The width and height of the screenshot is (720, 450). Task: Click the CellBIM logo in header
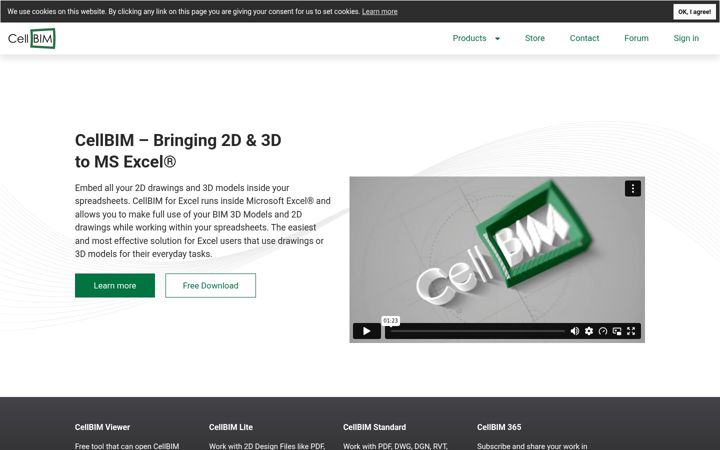click(x=32, y=38)
